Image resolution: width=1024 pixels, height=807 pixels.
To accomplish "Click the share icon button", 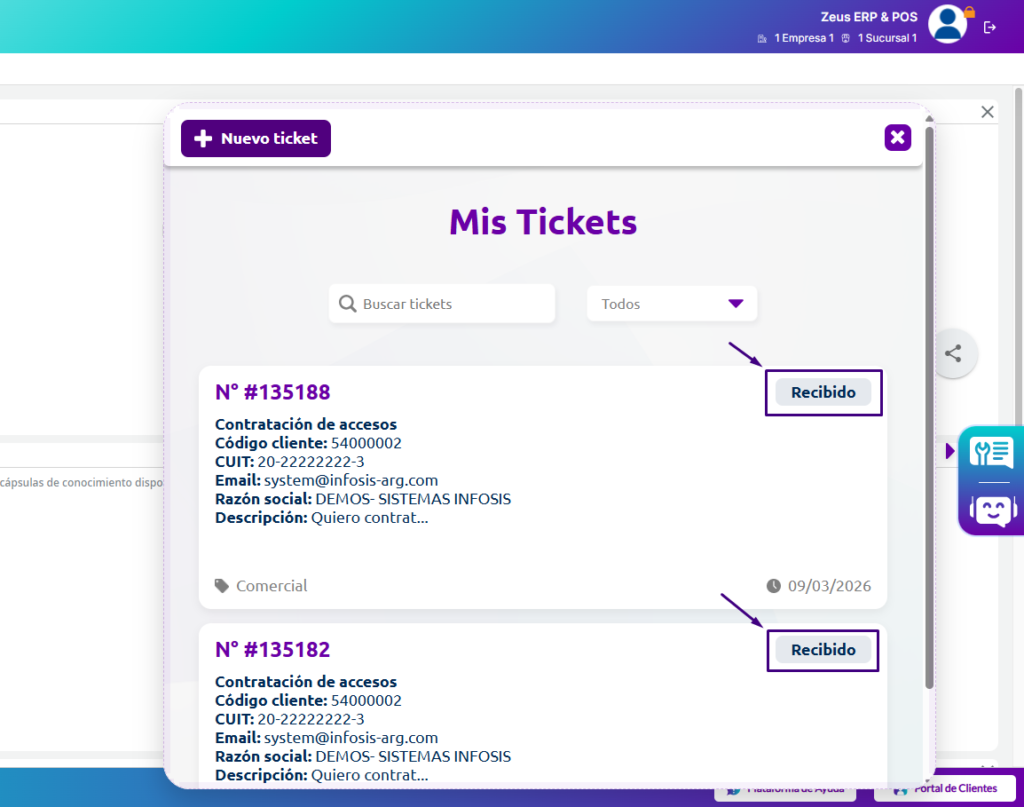I will (953, 353).
